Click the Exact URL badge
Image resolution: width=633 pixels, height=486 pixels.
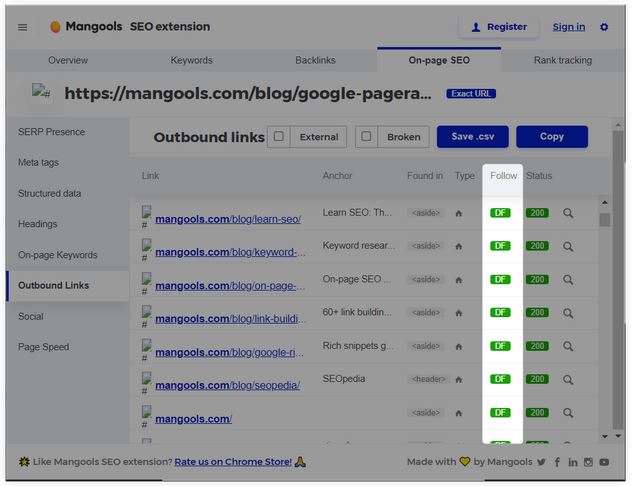(x=471, y=94)
